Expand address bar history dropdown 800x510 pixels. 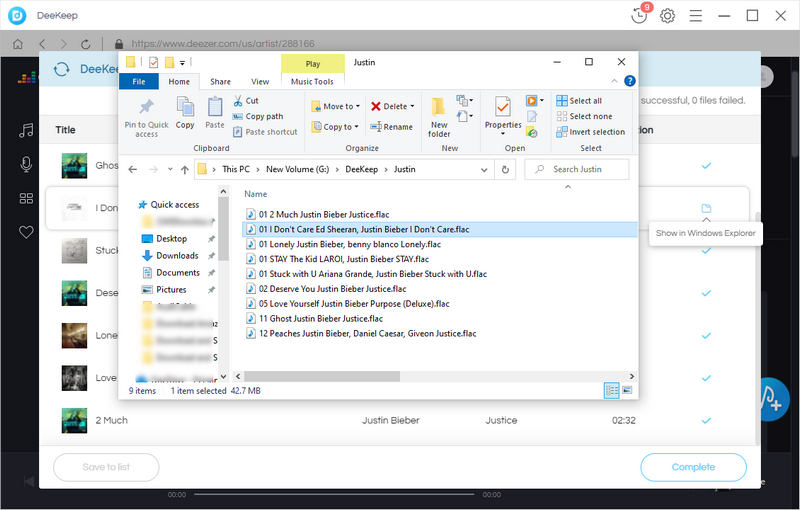point(484,170)
